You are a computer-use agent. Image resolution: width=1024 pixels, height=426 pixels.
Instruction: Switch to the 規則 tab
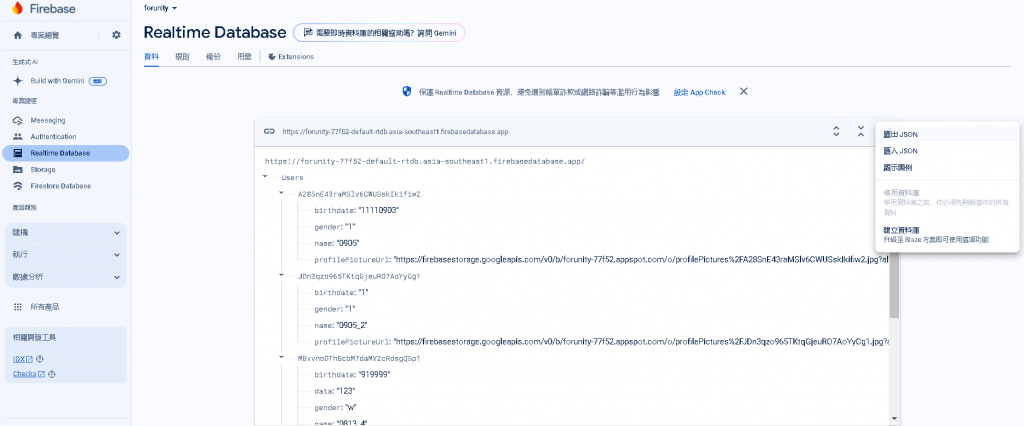[182, 57]
